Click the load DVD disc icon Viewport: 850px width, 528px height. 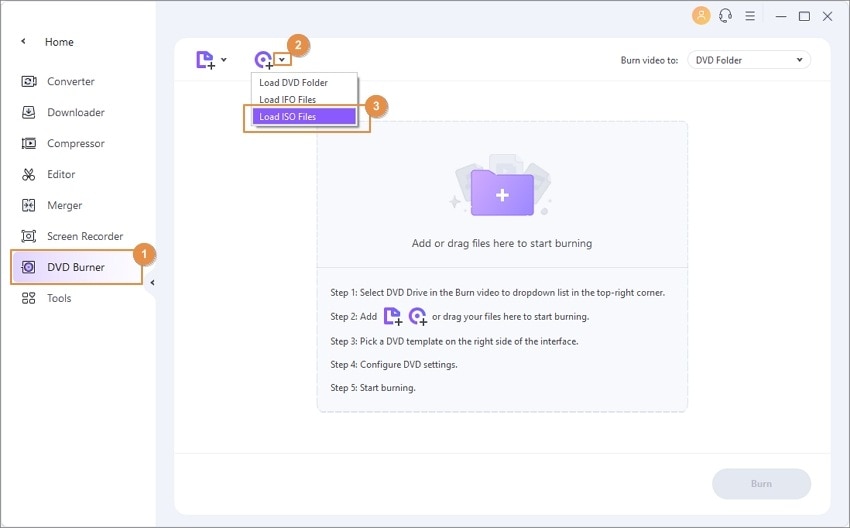(x=263, y=60)
